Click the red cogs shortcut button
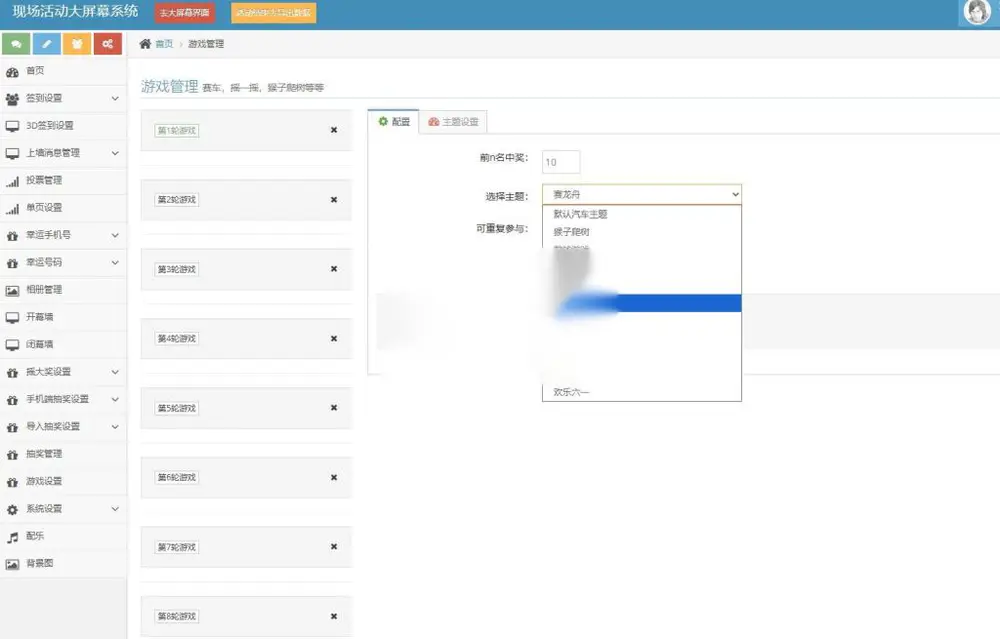 (108, 44)
